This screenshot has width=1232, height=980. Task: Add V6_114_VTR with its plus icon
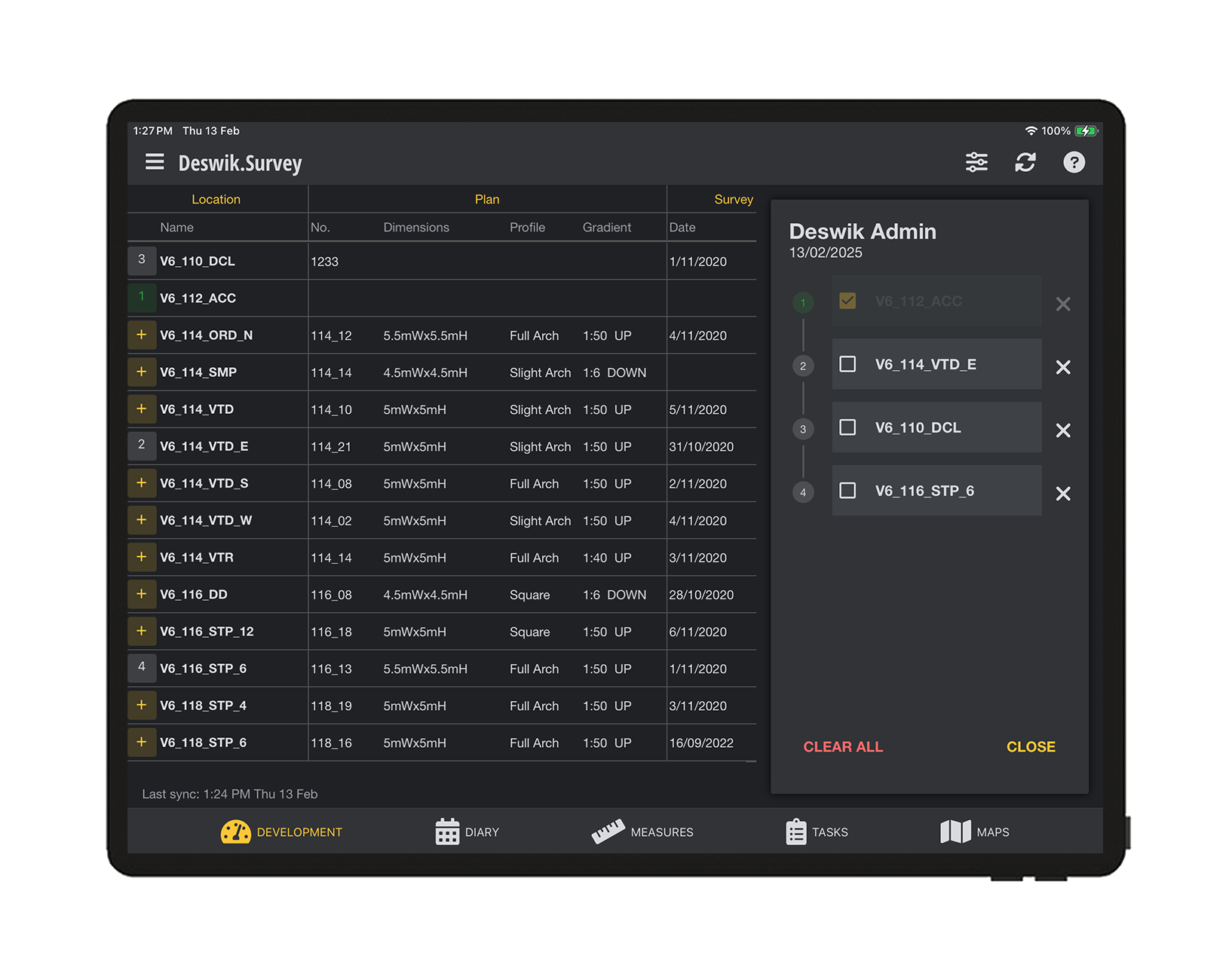click(x=142, y=557)
